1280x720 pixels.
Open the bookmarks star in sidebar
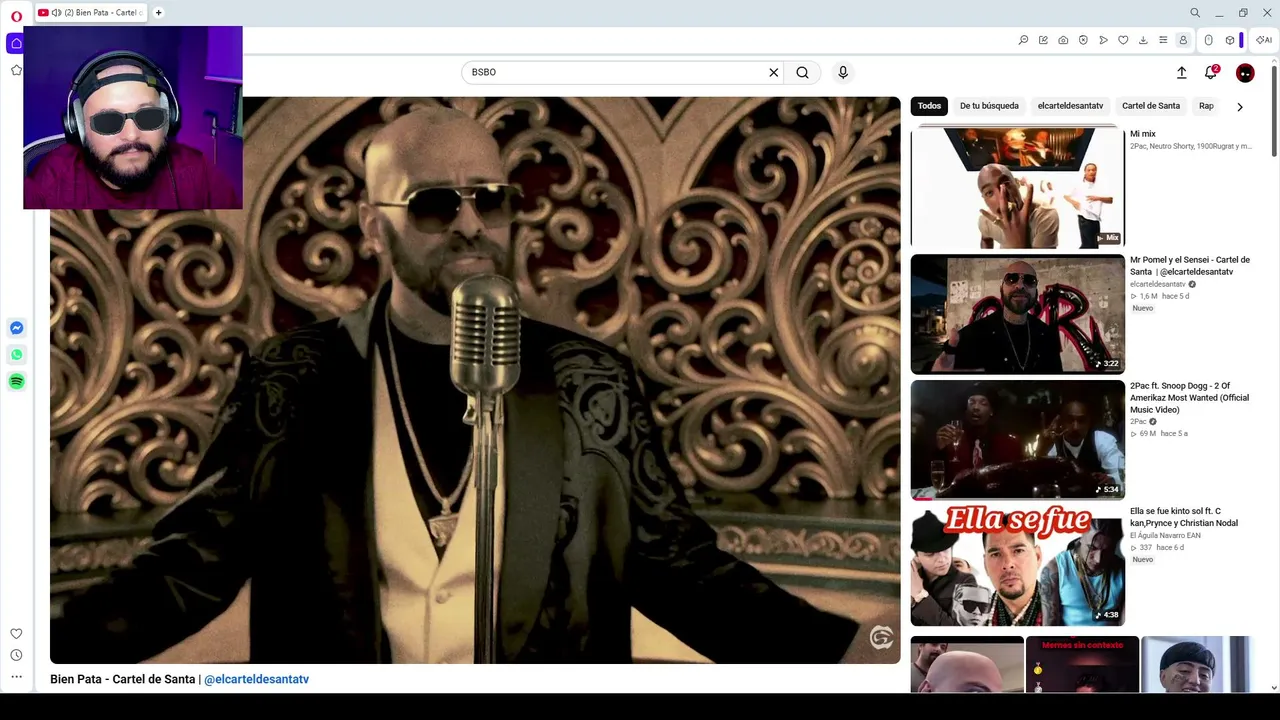coord(16,70)
